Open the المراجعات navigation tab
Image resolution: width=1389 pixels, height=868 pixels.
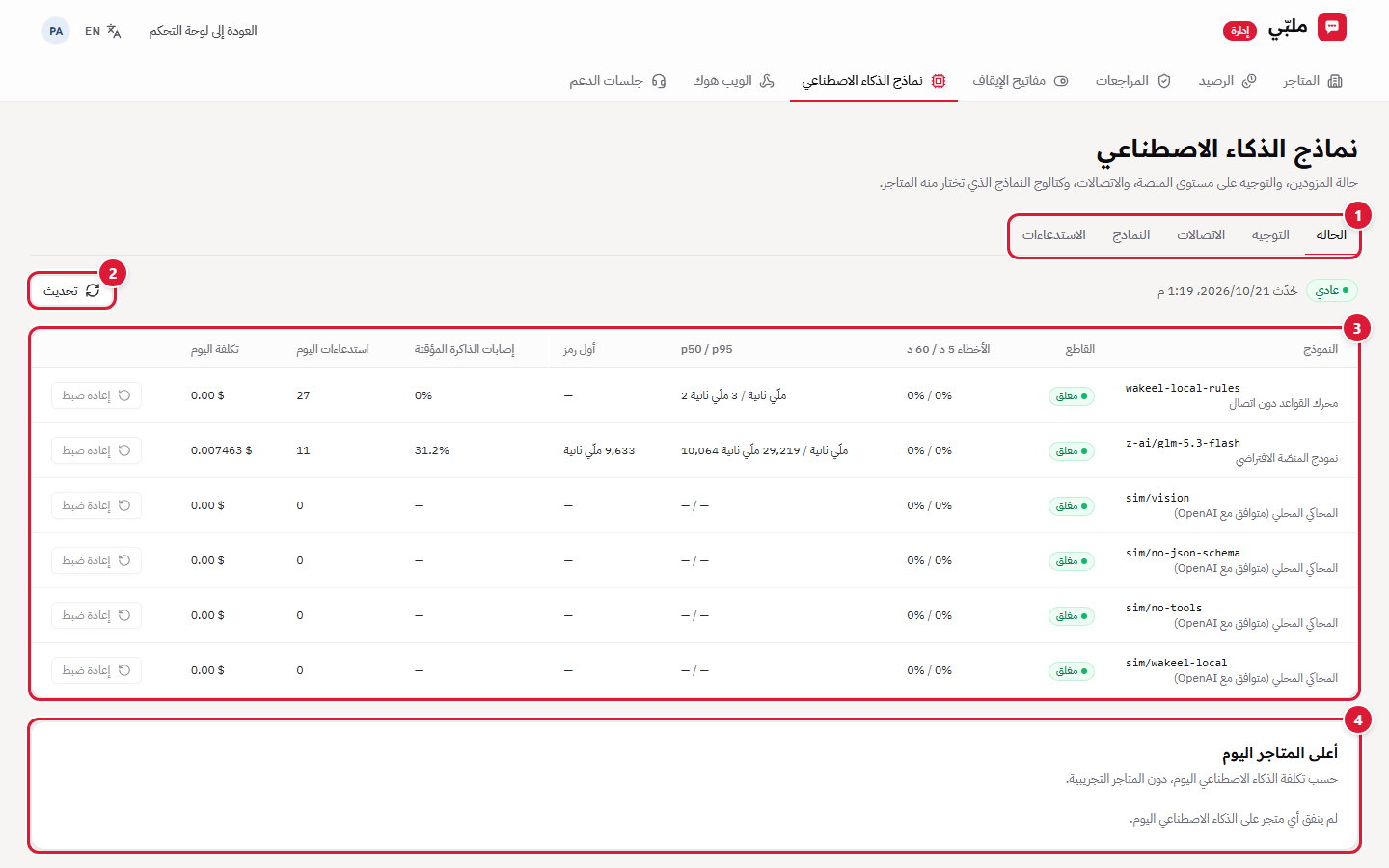click(x=1132, y=81)
